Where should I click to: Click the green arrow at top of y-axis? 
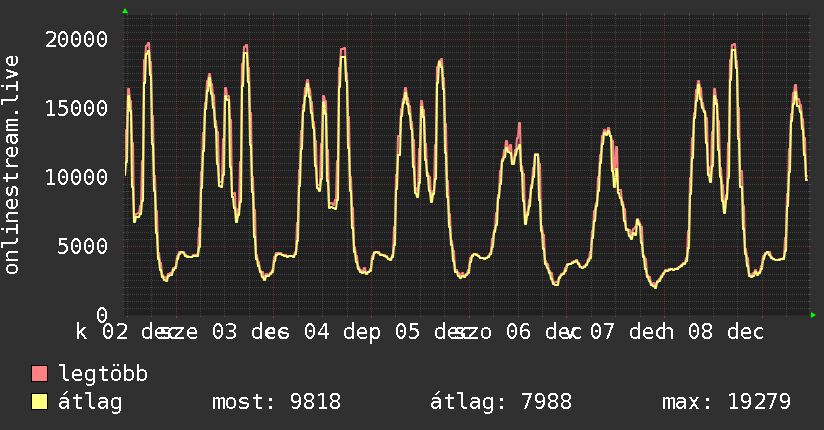(x=125, y=11)
